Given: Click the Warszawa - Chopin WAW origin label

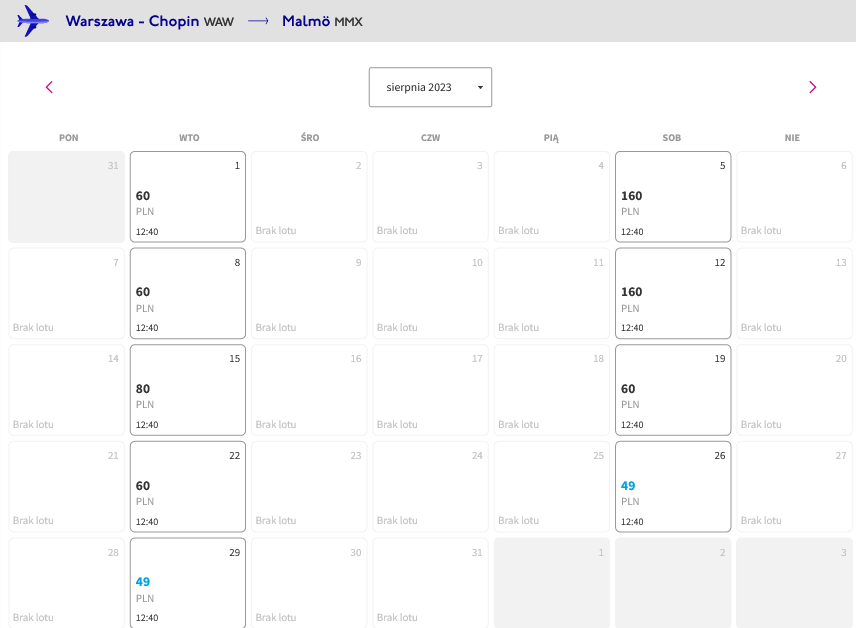Looking at the screenshot, I should tap(150, 21).
